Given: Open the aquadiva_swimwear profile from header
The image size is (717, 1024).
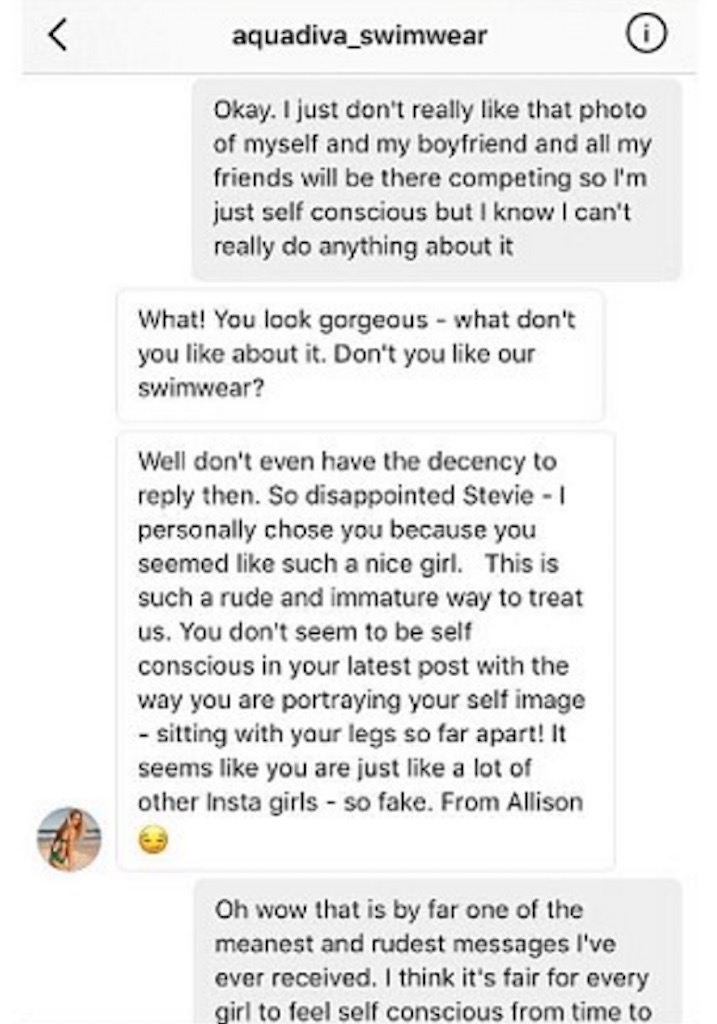Looking at the screenshot, I should [x=359, y=35].
